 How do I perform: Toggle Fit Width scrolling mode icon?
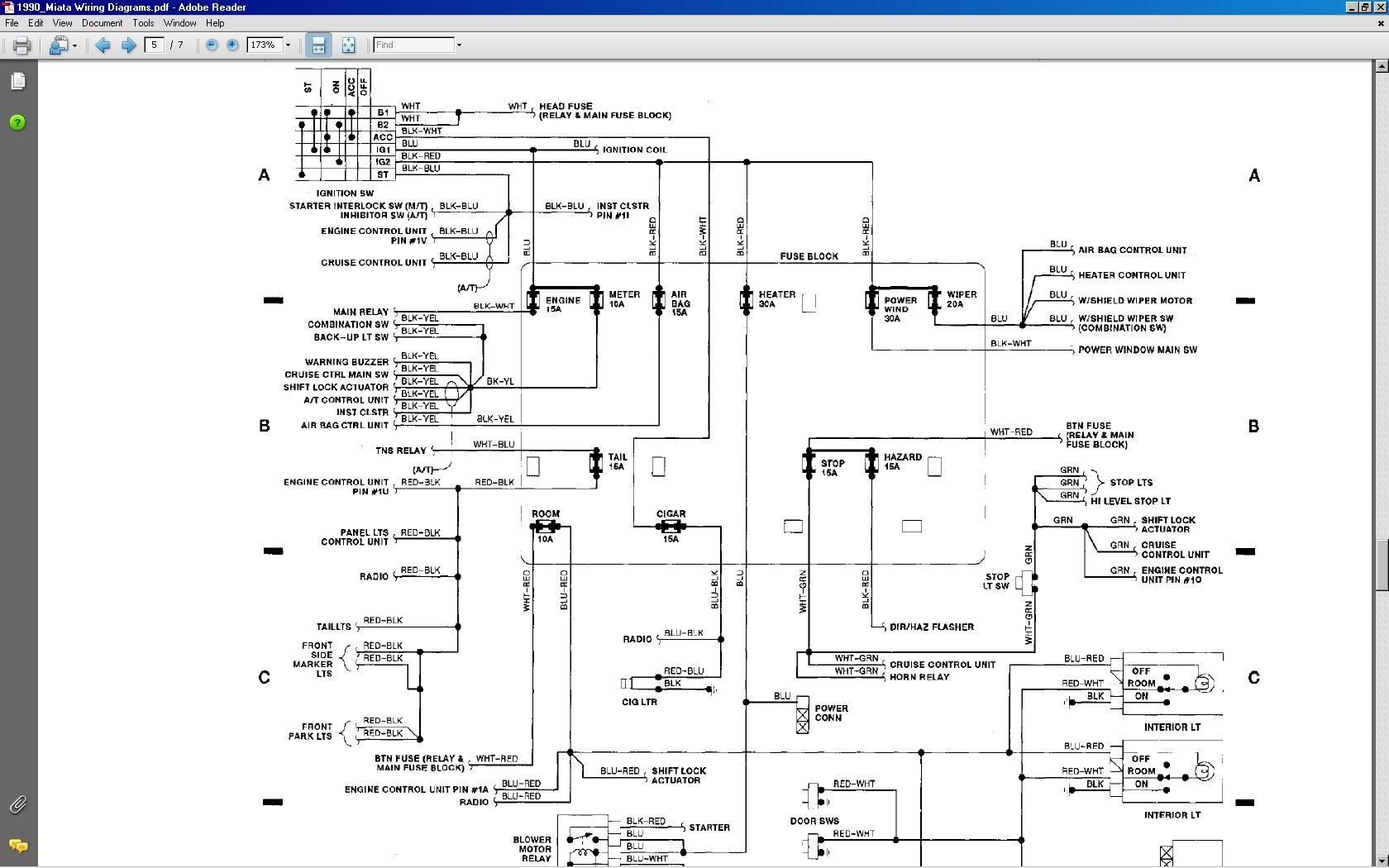318,45
